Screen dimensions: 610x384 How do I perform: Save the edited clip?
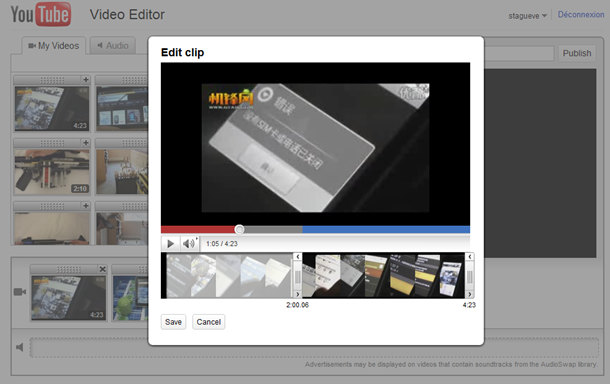174,322
